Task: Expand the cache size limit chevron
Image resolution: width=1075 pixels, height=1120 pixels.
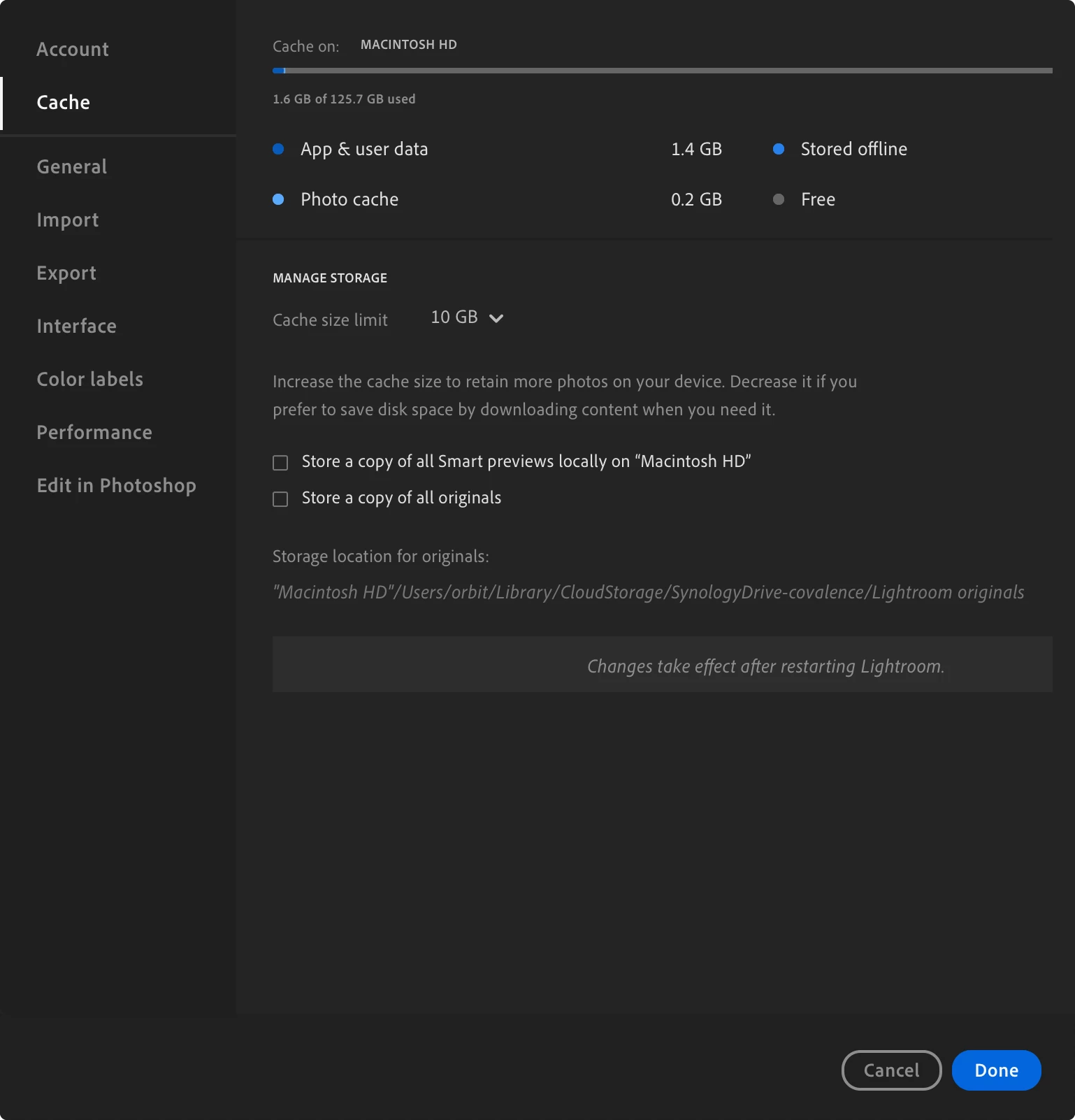Action: [496, 319]
